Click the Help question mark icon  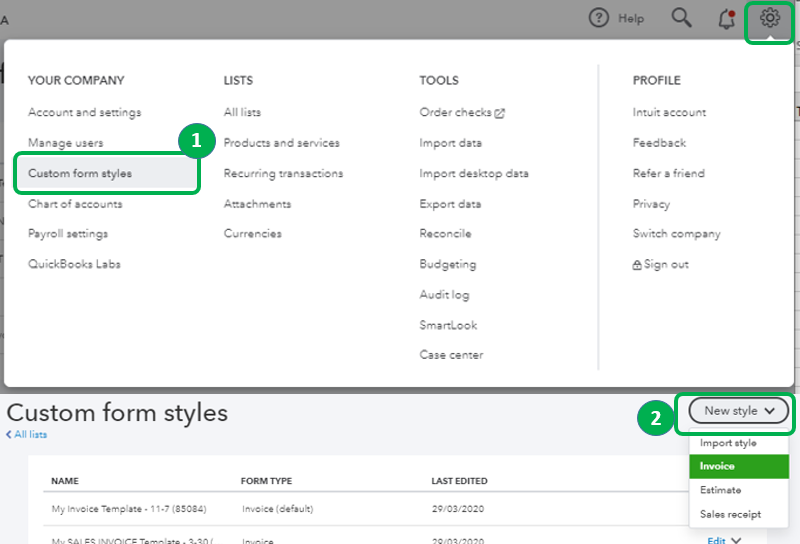599,18
